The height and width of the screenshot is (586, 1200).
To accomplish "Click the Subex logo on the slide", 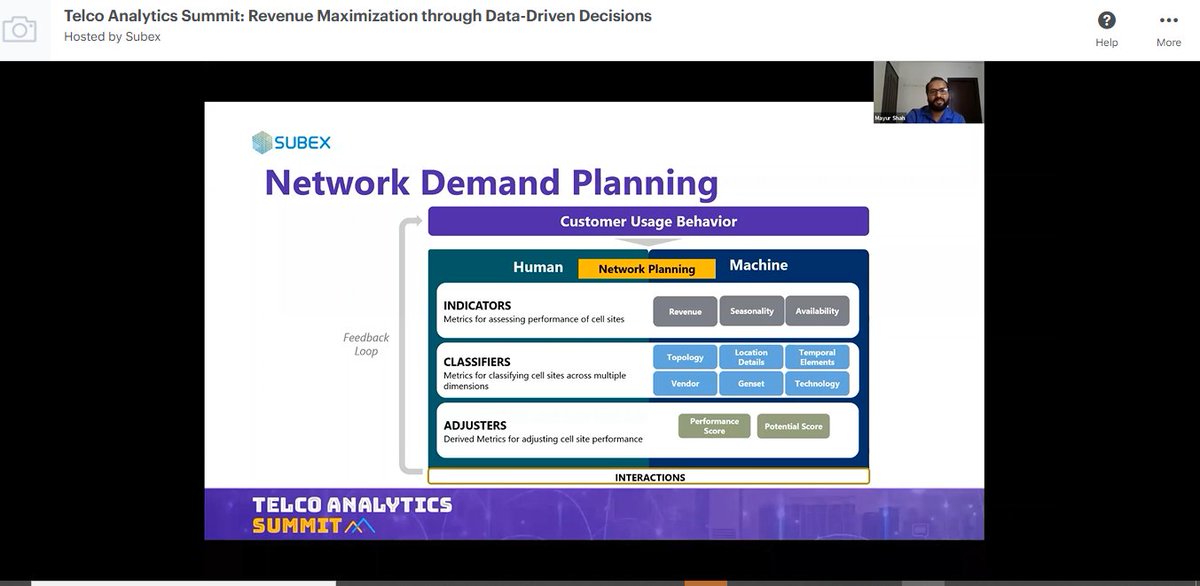I will [291, 142].
